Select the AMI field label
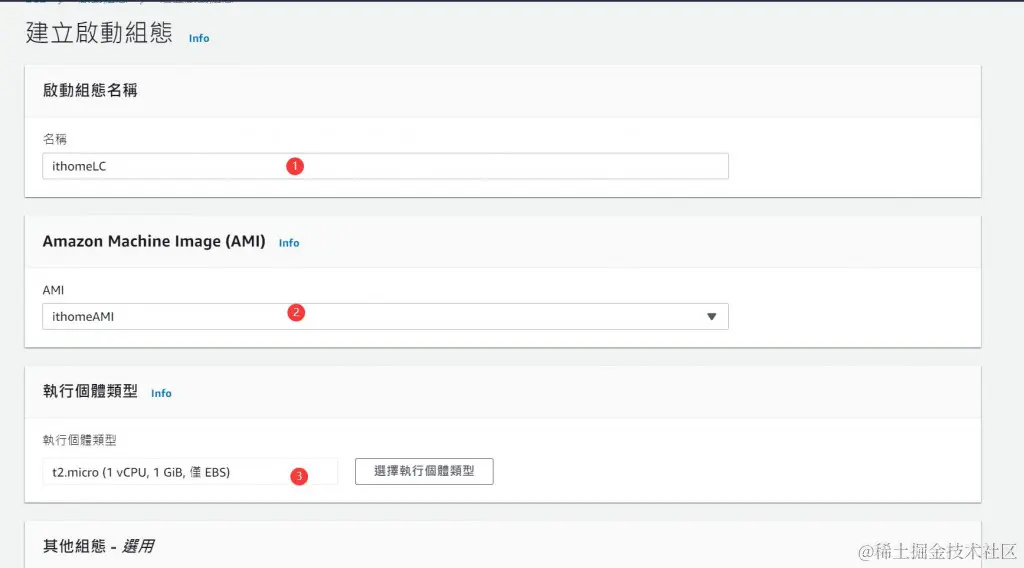This screenshot has width=1024, height=568. tap(54, 290)
